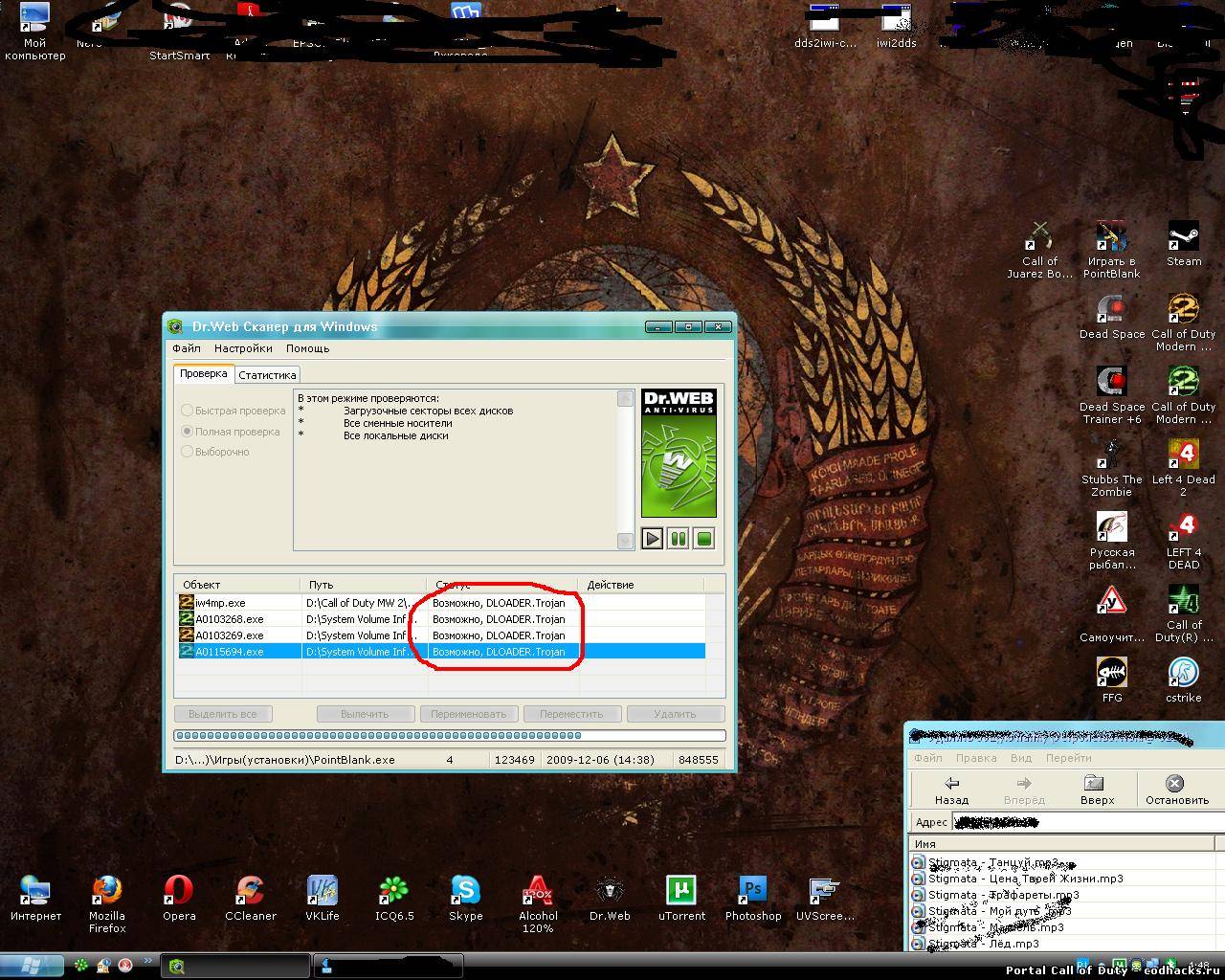Launch Opera from the desktop
This screenshot has width=1225, height=980.
coord(179,898)
